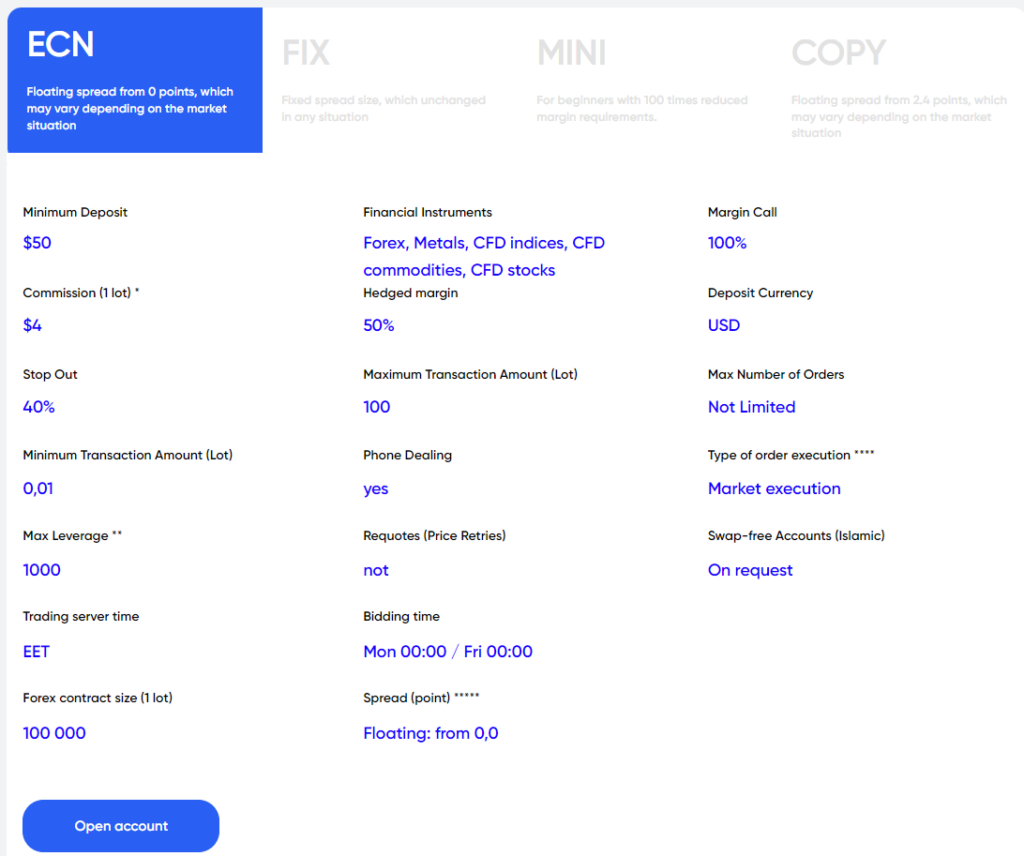Click the Mon 00:00 / Fri 00:00 bidding time
Image resolution: width=1024 pixels, height=856 pixels.
[x=447, y=652]
